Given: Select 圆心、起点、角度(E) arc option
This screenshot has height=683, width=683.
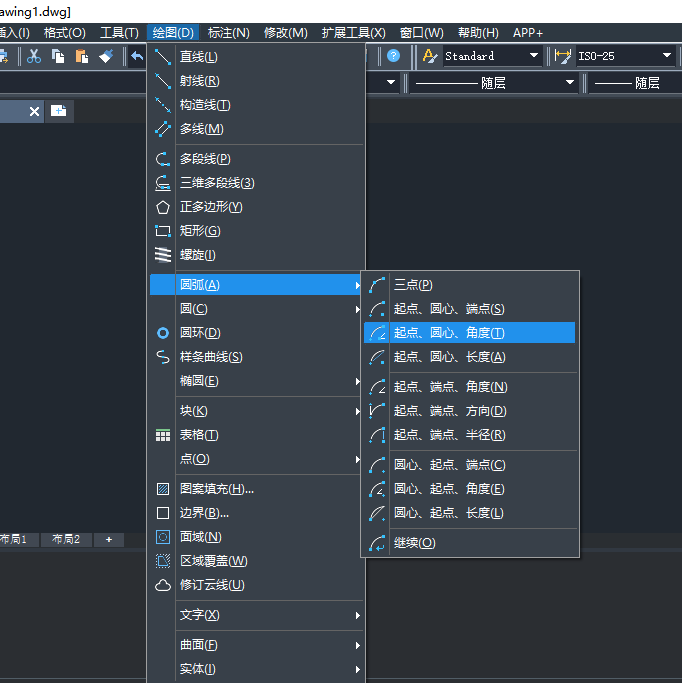Looking at the screenshot, I should click(470, 489).
